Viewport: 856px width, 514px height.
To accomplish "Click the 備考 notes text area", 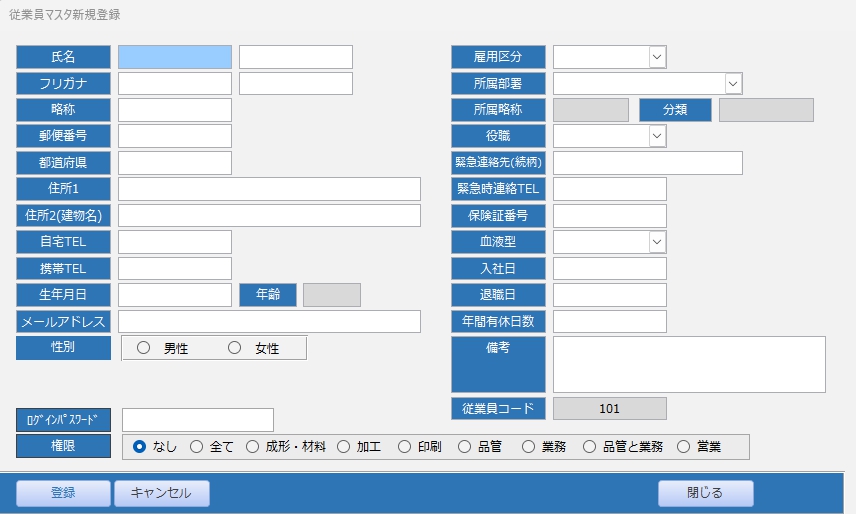I will pyautogui.click(x=689, y=364).
